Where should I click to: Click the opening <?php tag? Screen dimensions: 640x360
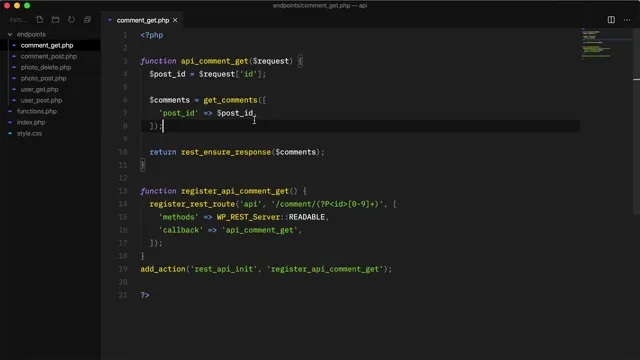(152, 35)
